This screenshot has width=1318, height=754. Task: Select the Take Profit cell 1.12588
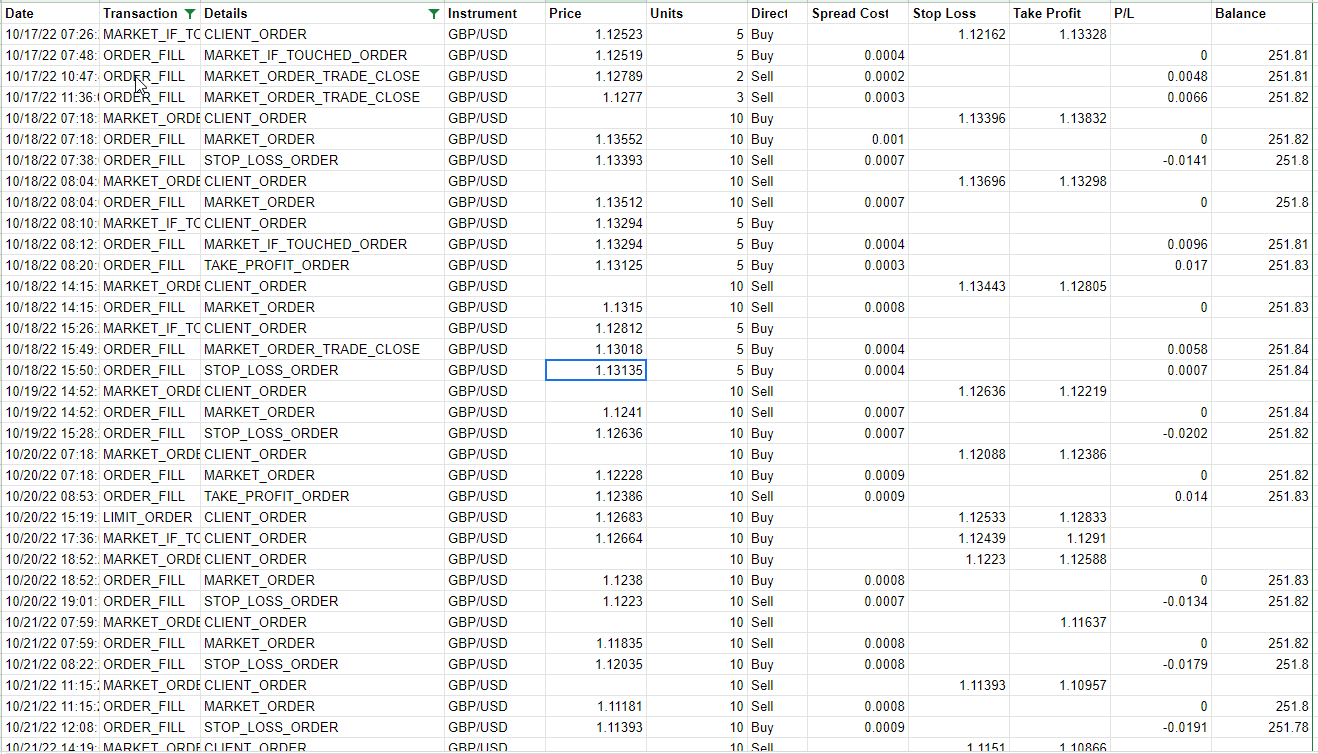click(1060, 559)
